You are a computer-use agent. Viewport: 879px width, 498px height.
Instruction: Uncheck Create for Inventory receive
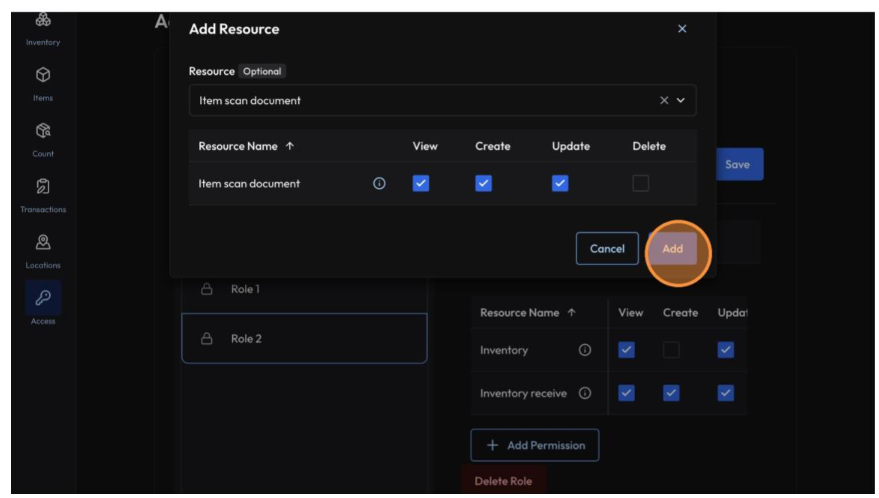click(671, 393)
